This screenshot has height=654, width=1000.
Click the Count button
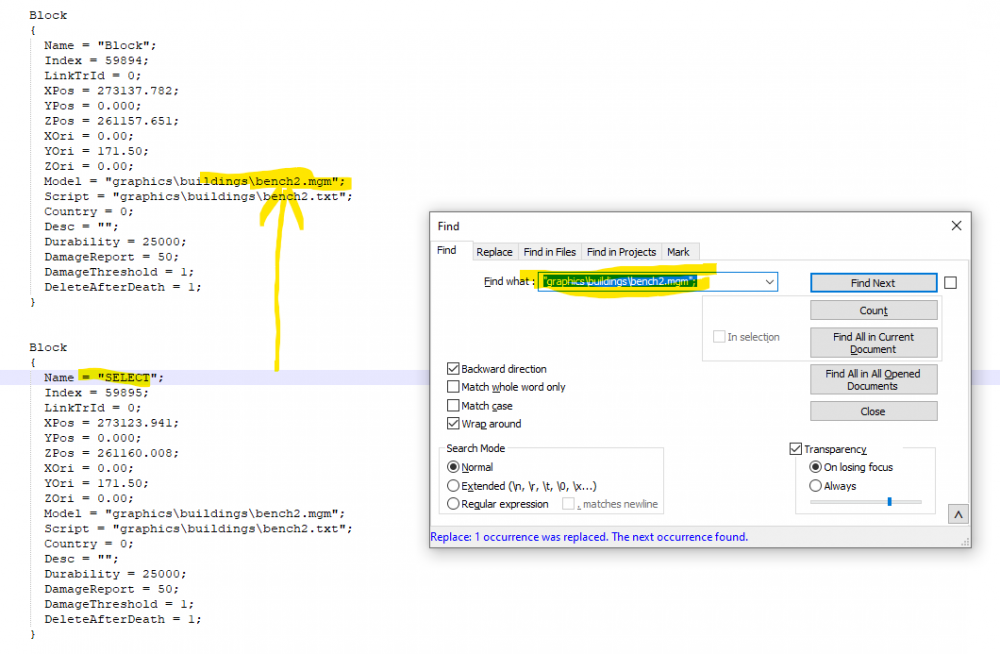(x=873, y=311)
